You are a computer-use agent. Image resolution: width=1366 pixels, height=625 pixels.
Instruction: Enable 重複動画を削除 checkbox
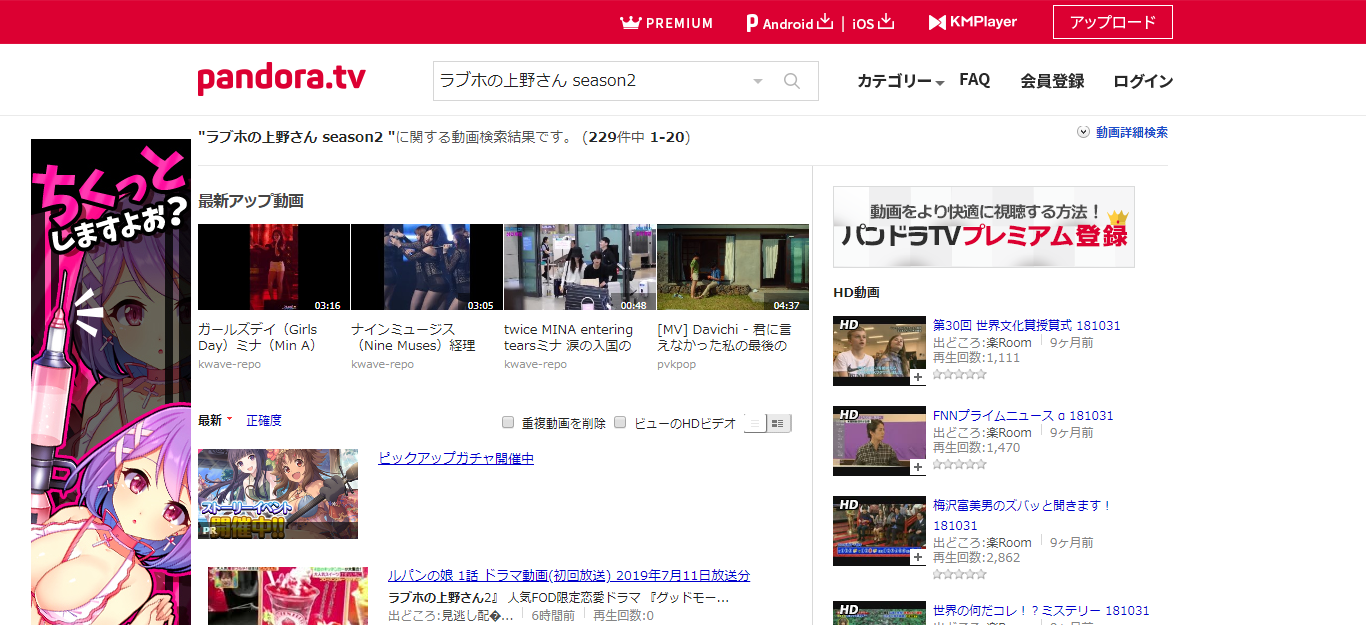click(x=508, y=422)
